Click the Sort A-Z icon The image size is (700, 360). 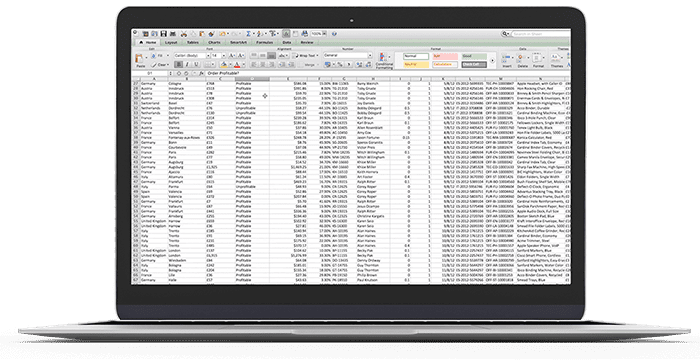click(x=259, y=34)
